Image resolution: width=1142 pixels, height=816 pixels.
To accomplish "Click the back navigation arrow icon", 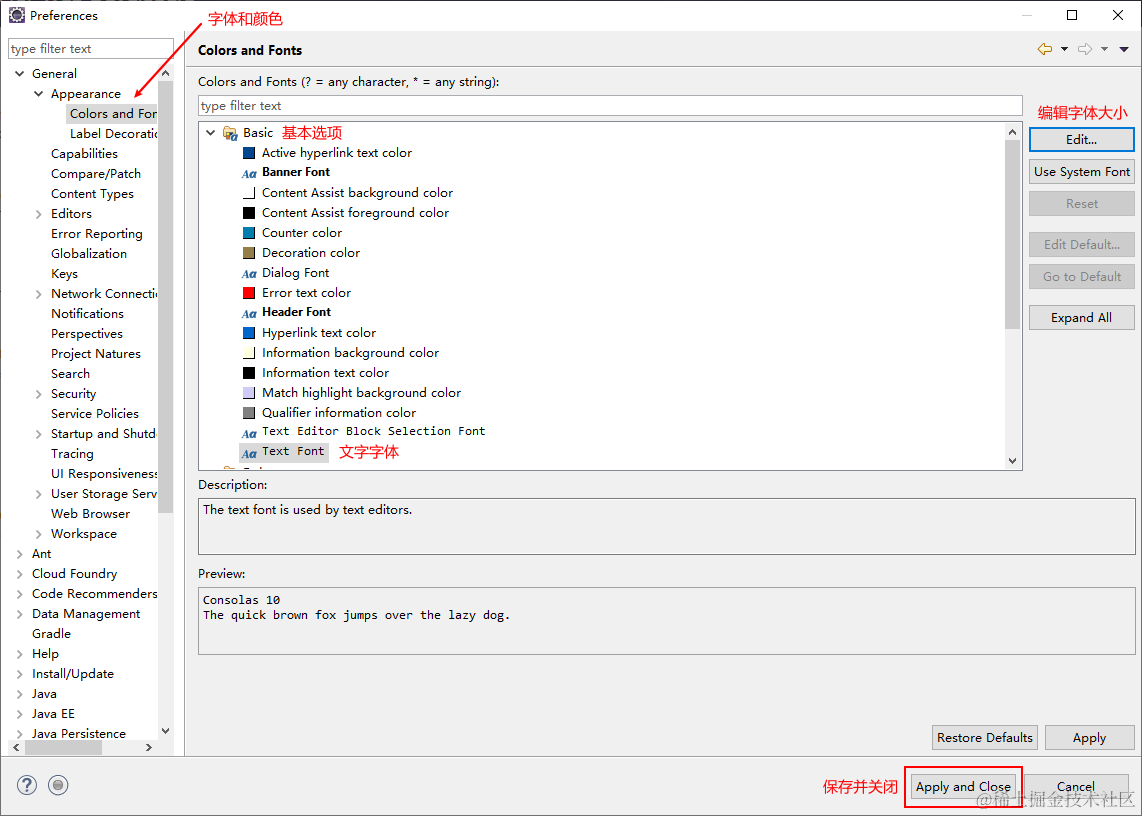I will [x=1044, y=50].
